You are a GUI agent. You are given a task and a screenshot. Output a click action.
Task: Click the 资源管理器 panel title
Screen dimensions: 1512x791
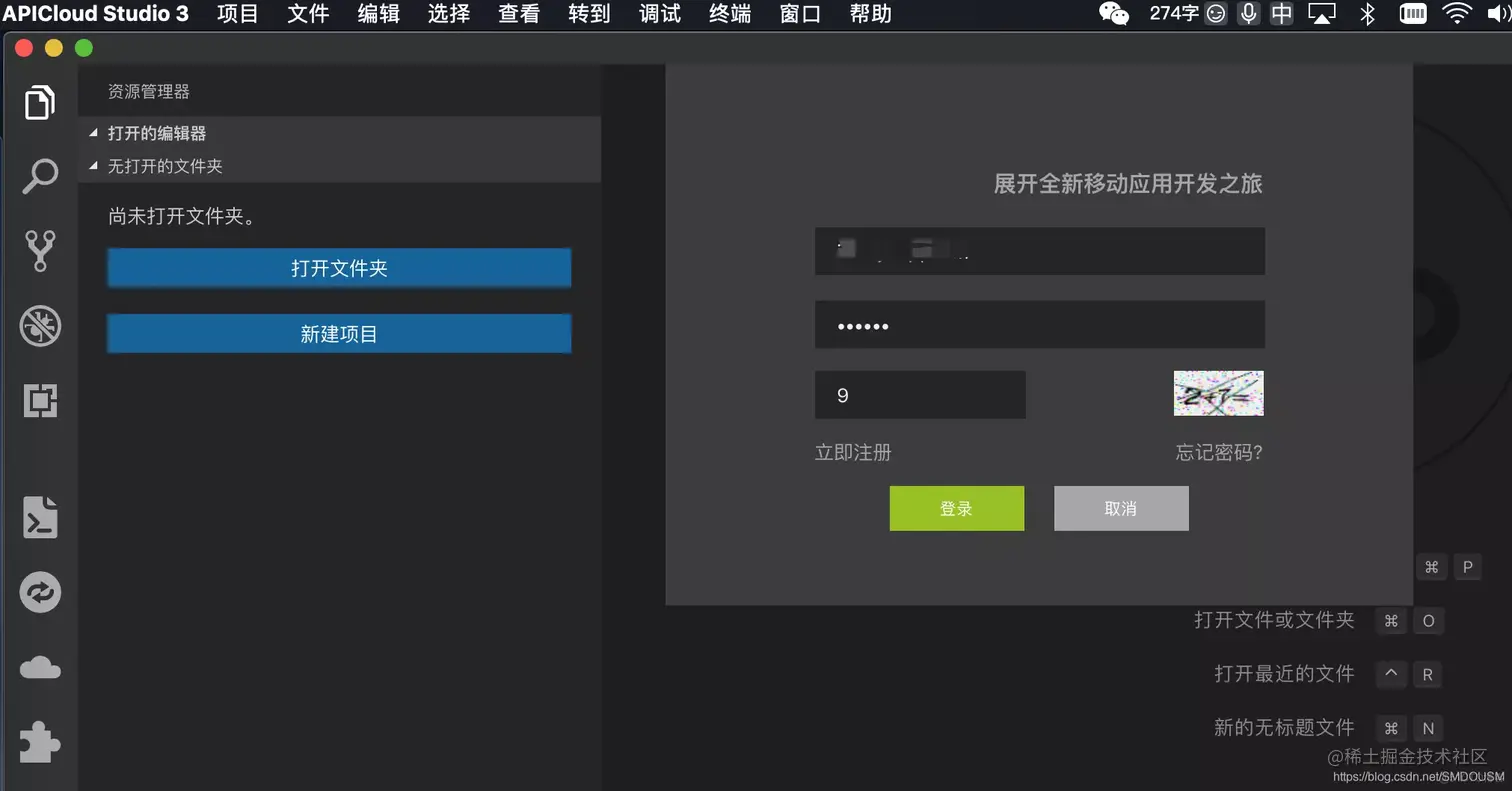(149, 91)
